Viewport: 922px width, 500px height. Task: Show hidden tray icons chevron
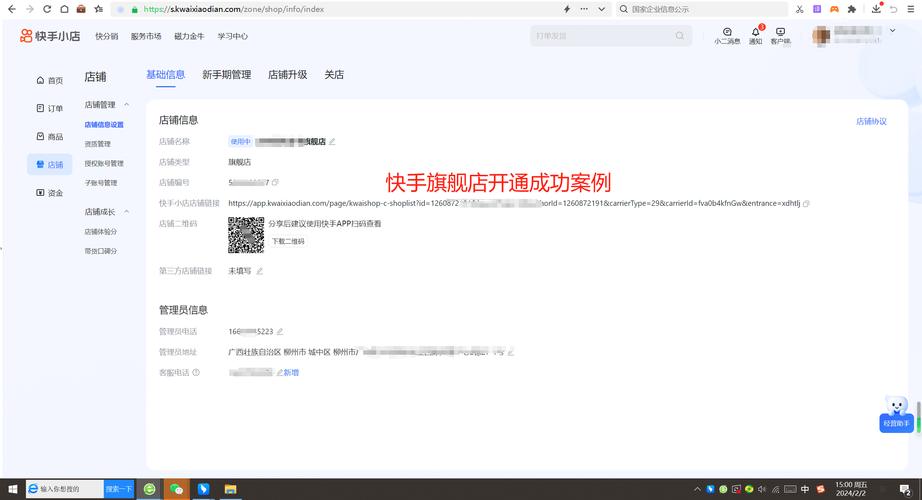697,489
